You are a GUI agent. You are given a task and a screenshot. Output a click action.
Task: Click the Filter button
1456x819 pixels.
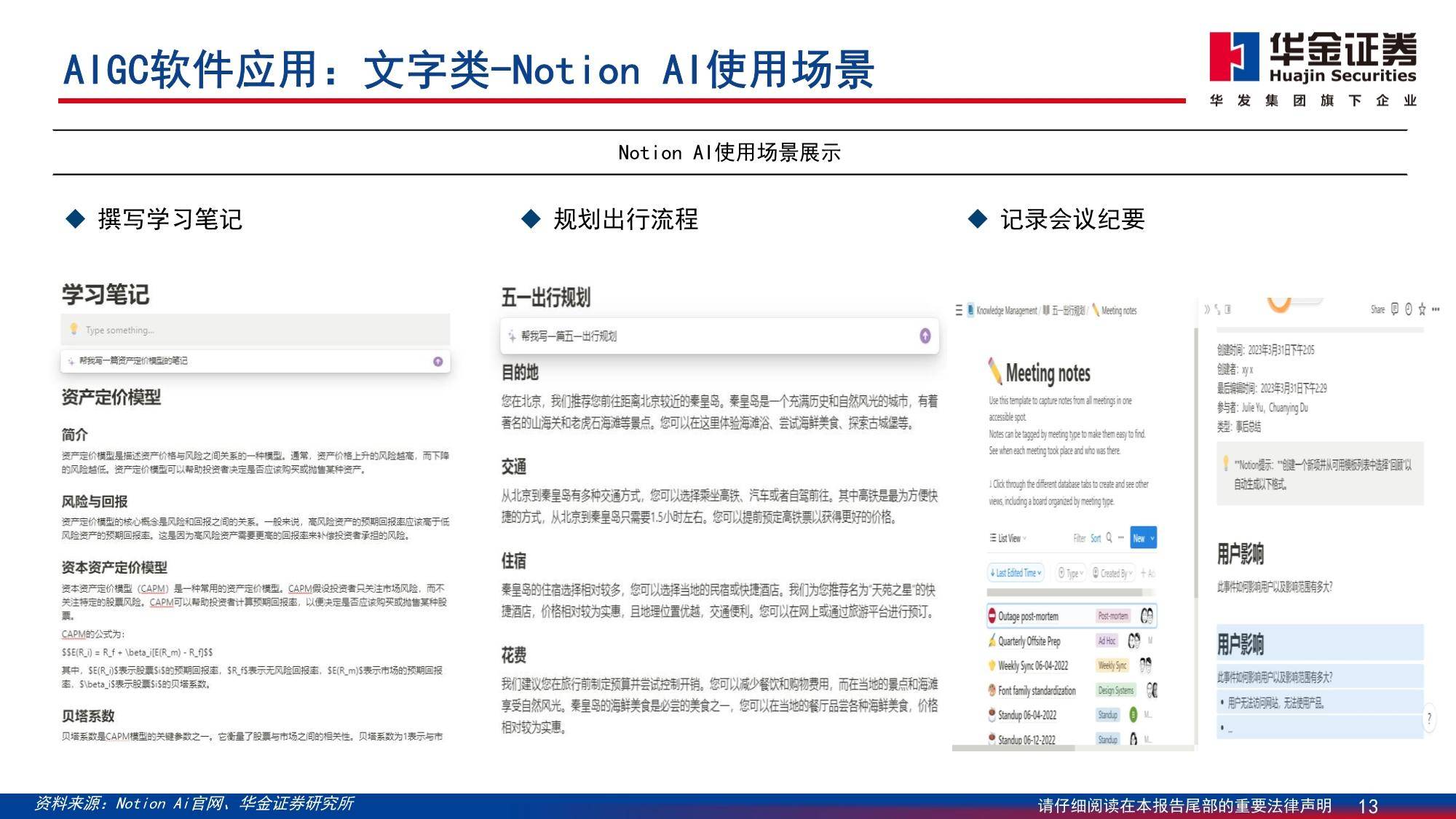pyautogui.click(x=1080, y=538)
